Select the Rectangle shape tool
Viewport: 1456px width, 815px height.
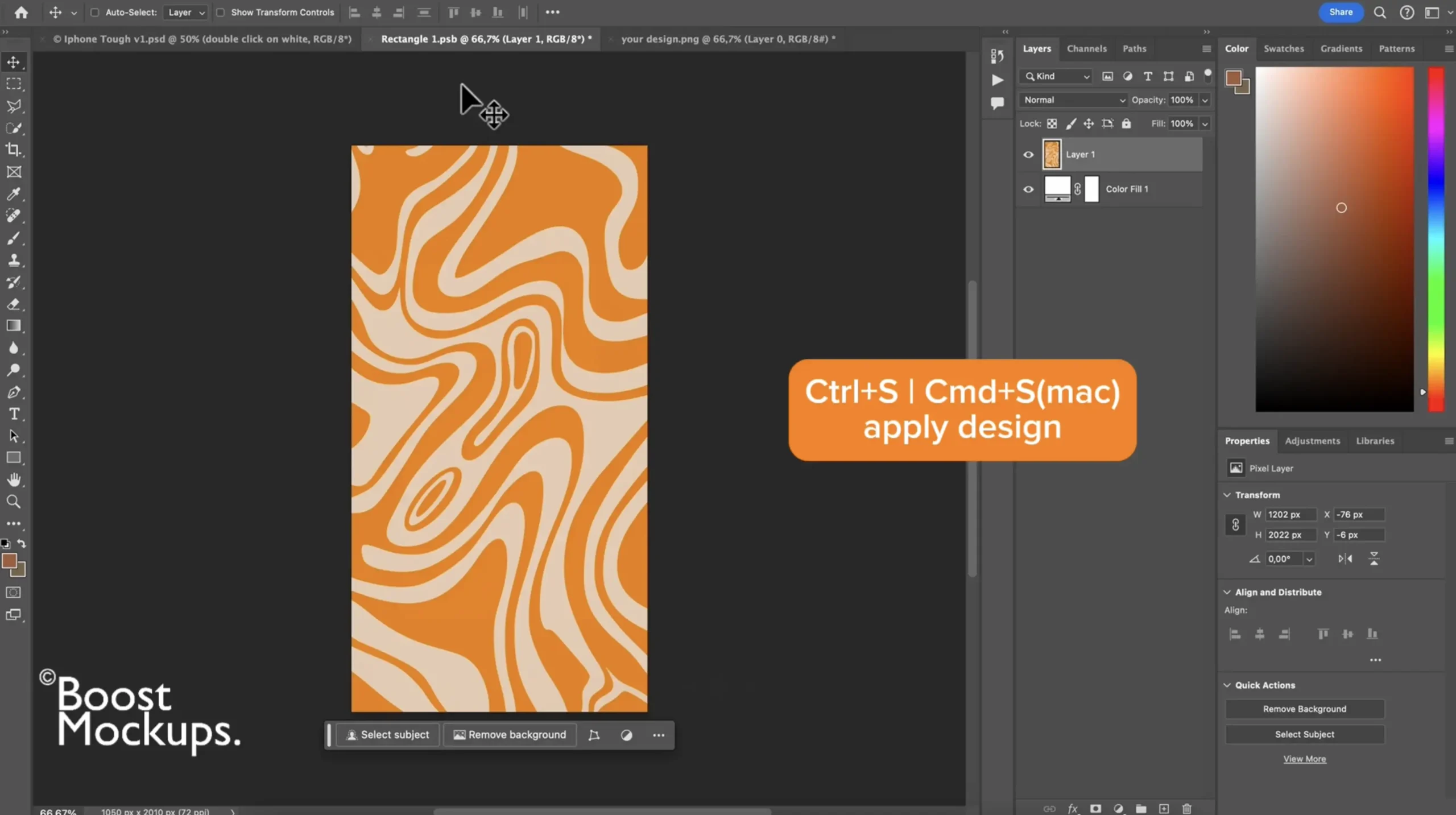pos(14,458)
